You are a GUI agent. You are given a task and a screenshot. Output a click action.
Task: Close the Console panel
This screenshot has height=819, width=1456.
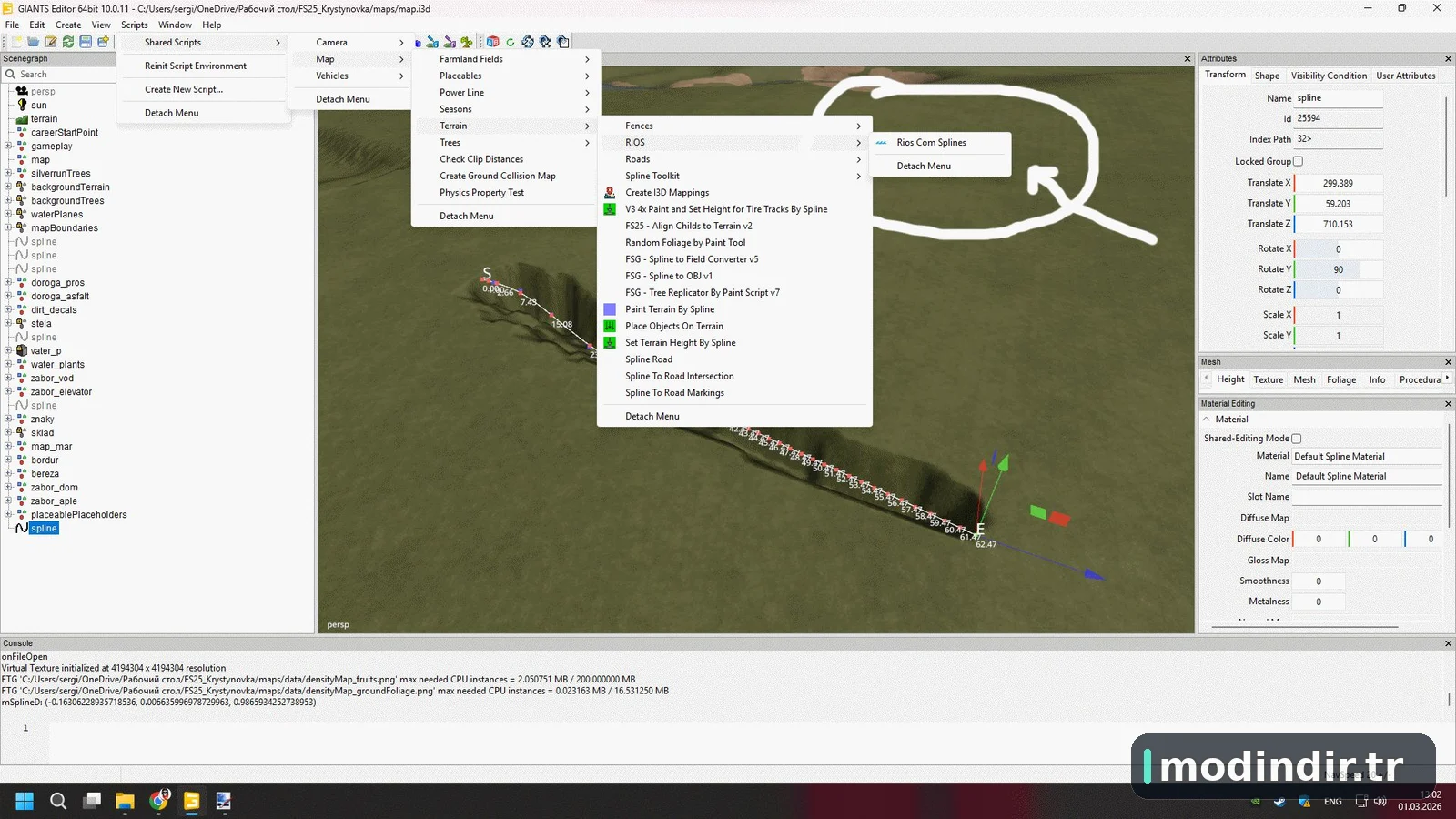1448,643
